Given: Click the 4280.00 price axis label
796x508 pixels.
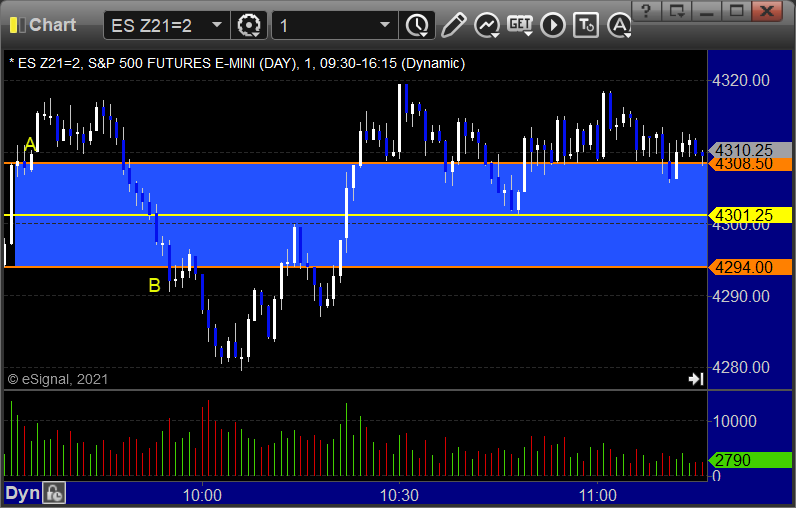Looking at the screenshot, I should click(741, 367).
